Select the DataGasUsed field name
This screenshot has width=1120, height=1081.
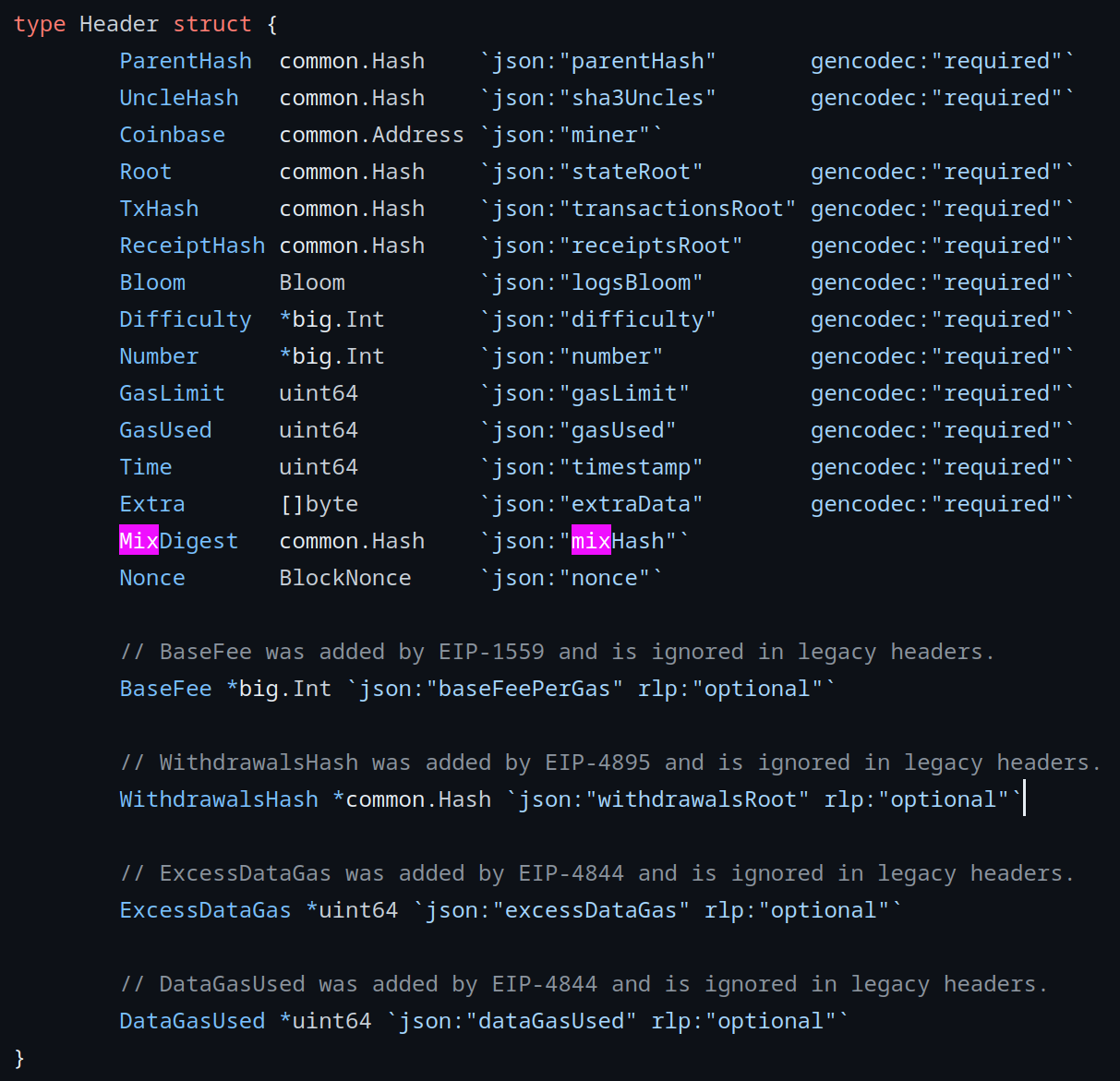click(x=192, y=1020)
